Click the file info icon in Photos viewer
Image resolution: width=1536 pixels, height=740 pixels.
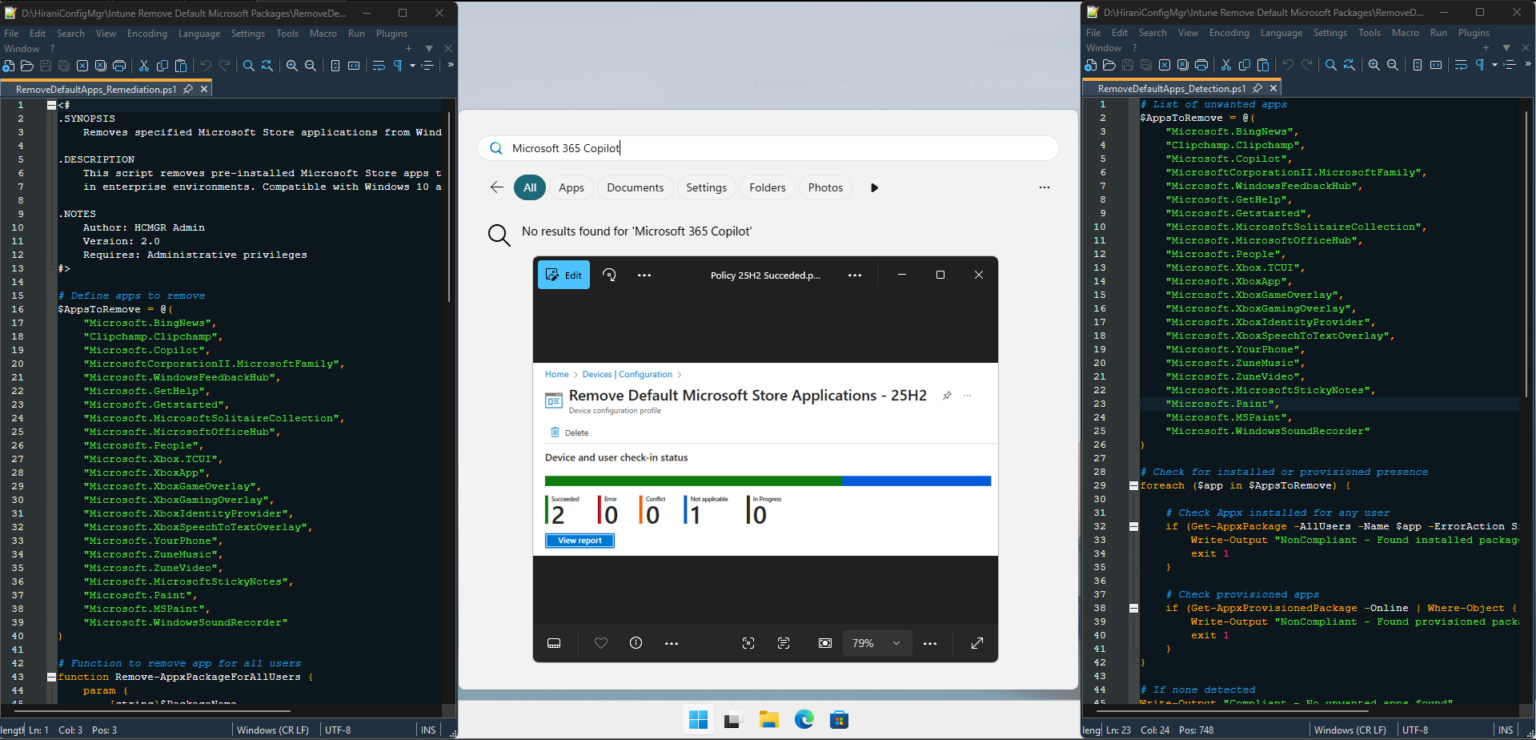pyautogui.click(x=636, y=643)
